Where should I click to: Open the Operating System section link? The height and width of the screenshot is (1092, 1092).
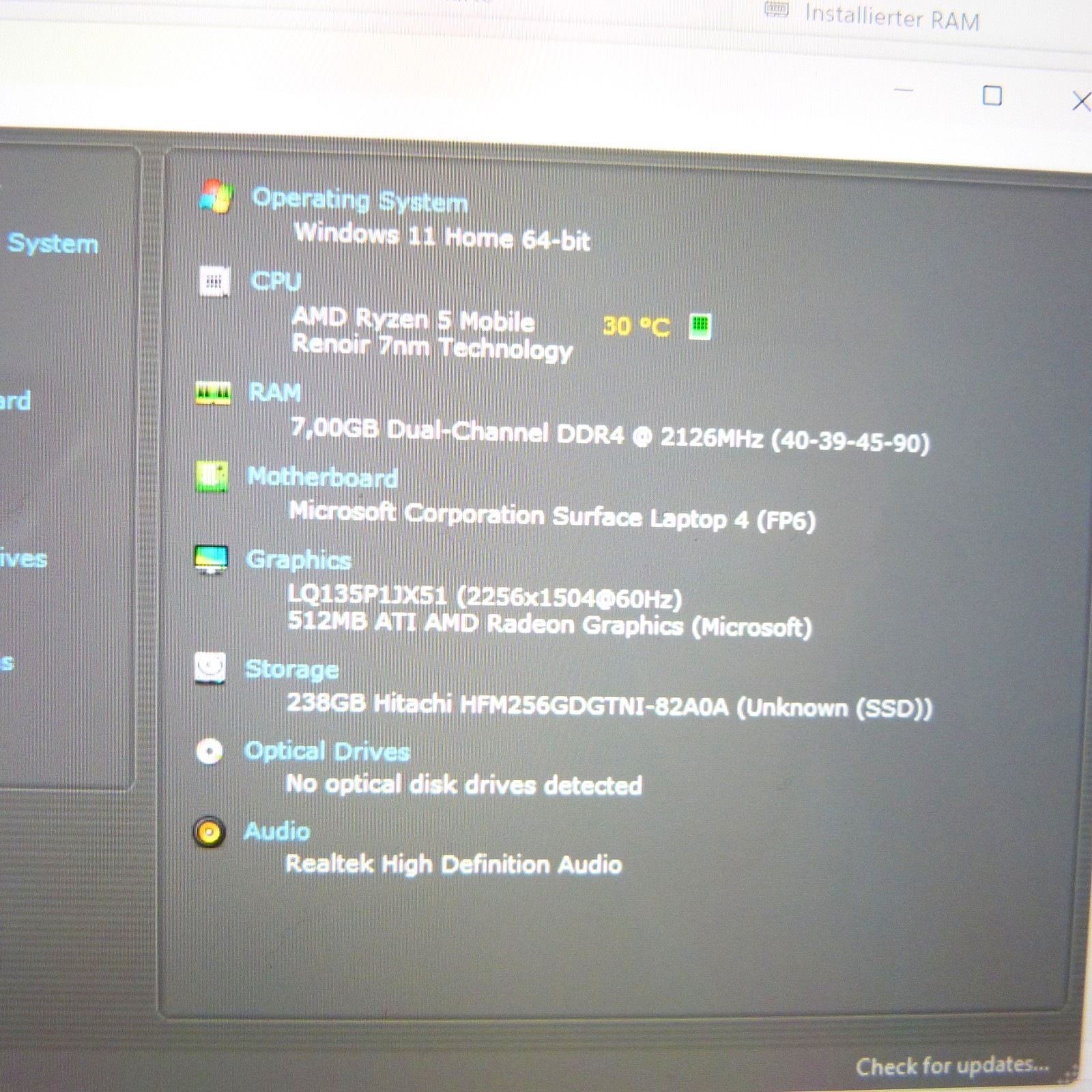(360, 200)
